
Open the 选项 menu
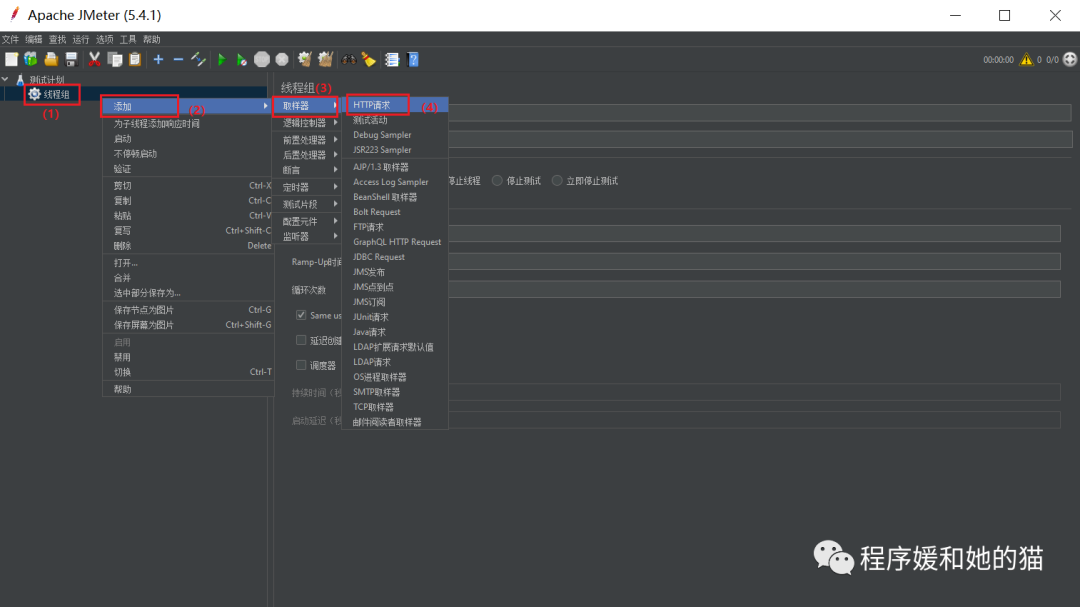105,39
